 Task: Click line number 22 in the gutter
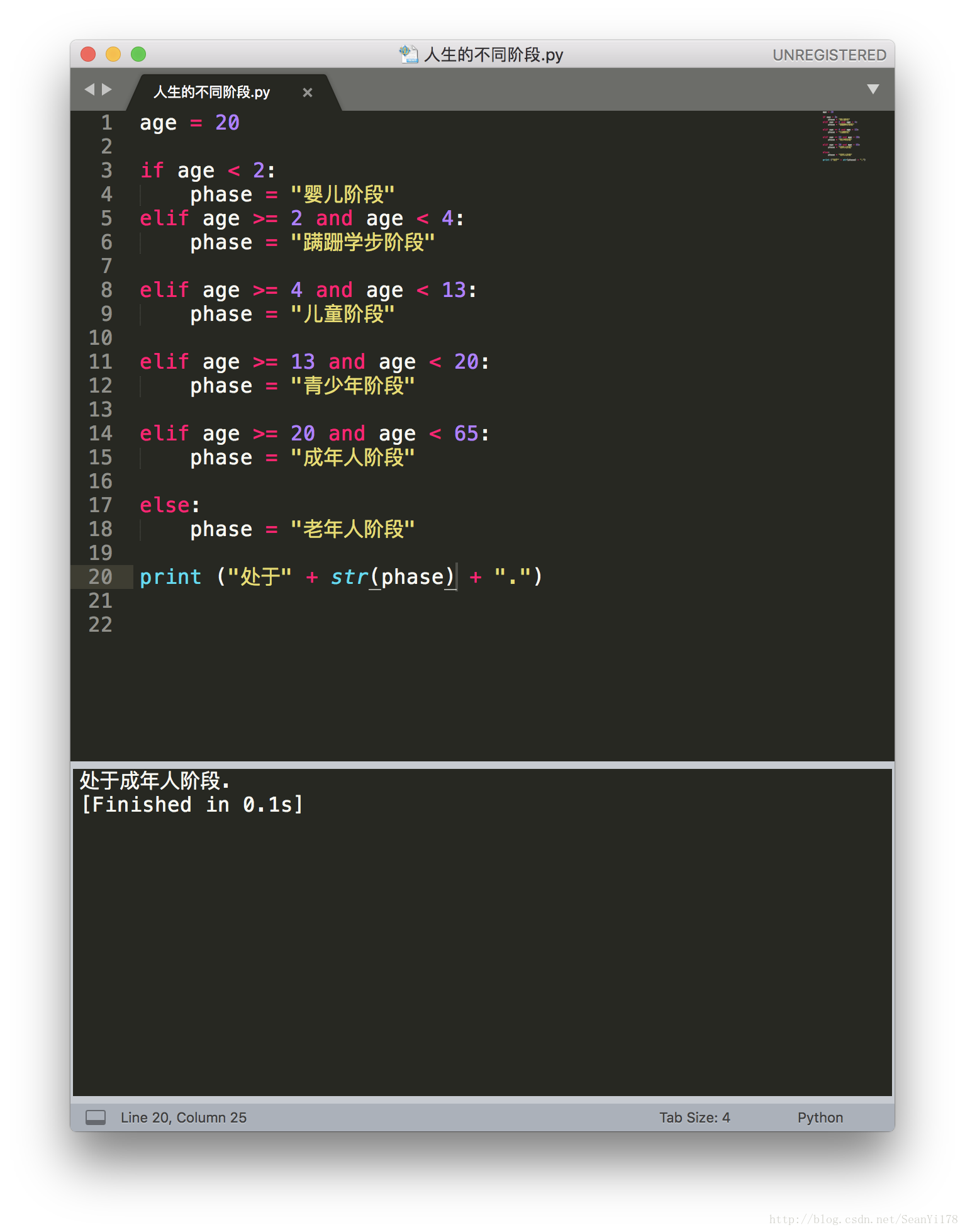pos(100,625)
